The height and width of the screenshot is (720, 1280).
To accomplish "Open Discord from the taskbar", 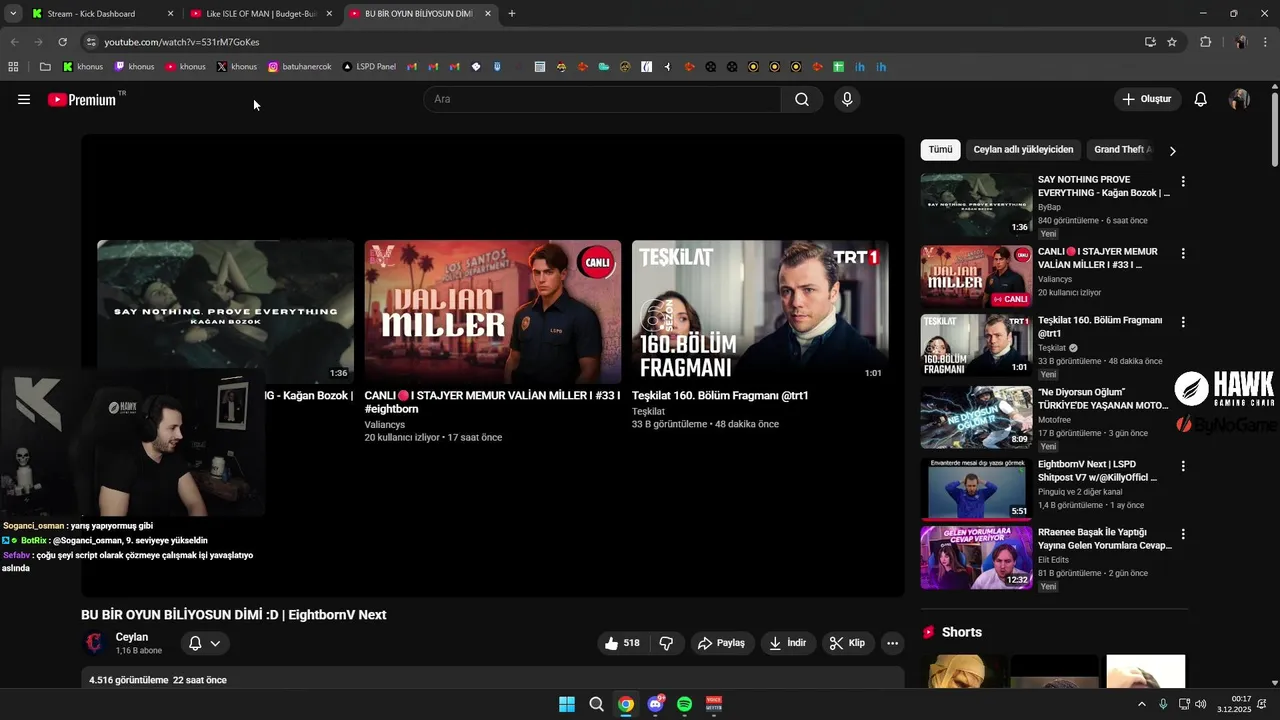I will pyautogui.click(x=655, y=704).
